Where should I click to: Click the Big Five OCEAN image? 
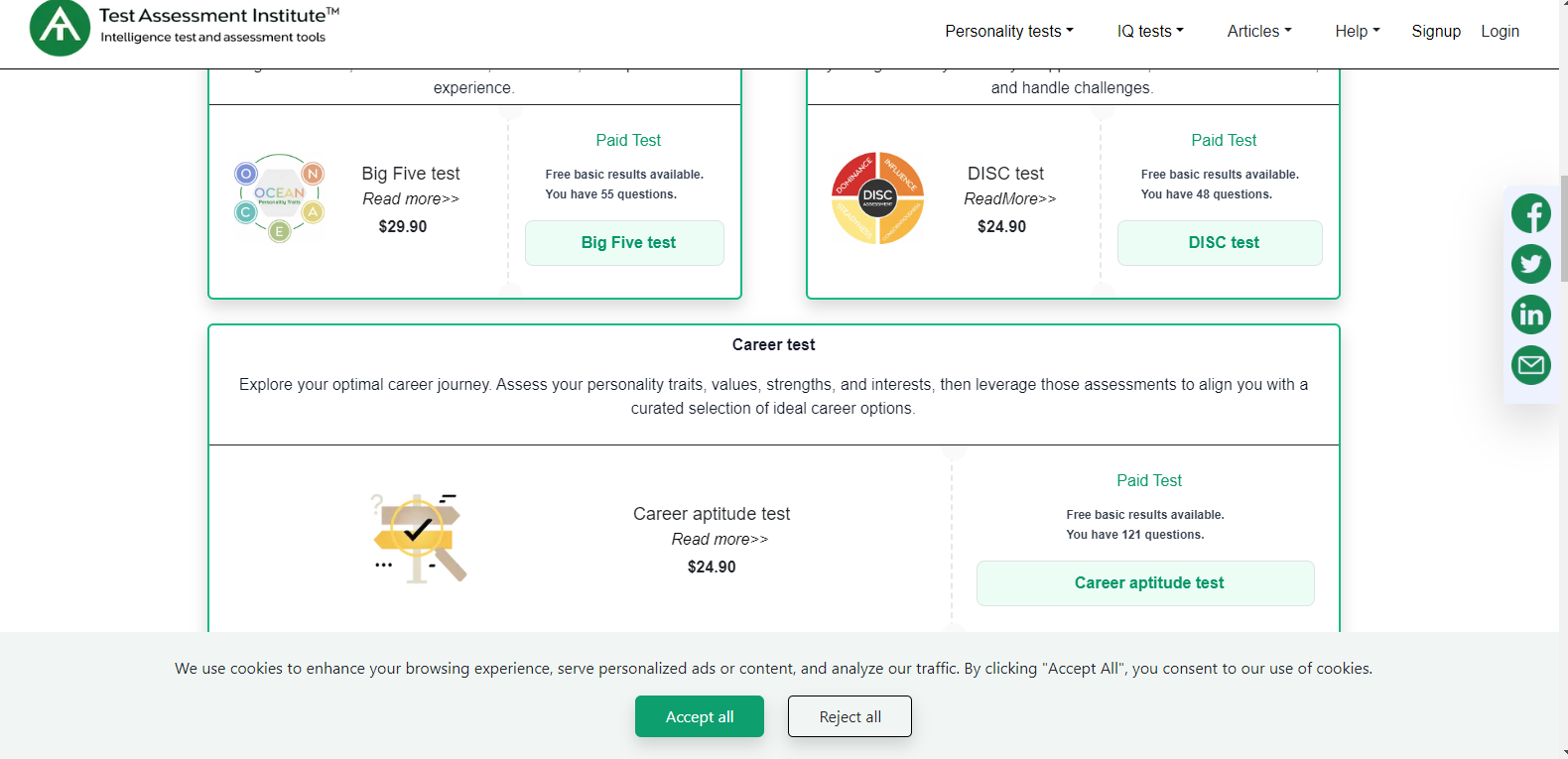coord(280,198)
